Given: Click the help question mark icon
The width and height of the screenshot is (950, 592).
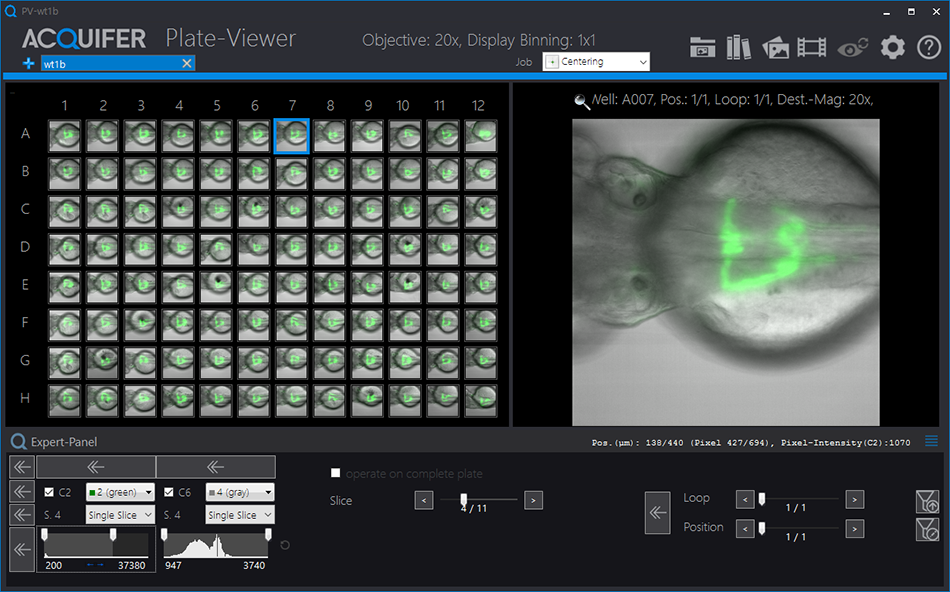Looking at the screenshot, I should (x=928, y=47).
